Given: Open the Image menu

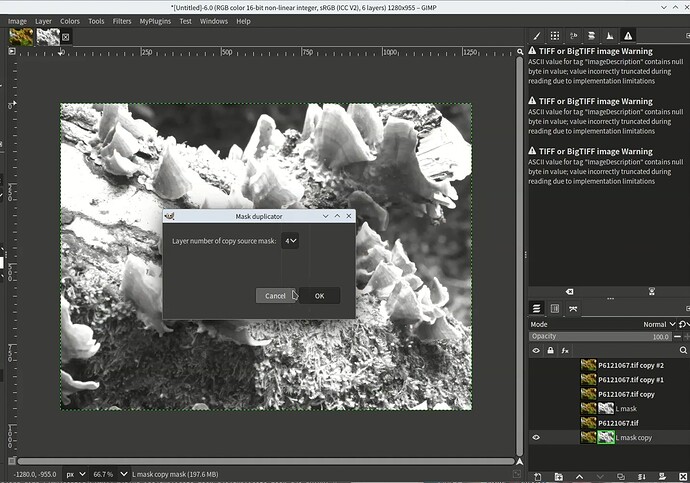Looking at the screenshot, I should [x=17, y=21].
